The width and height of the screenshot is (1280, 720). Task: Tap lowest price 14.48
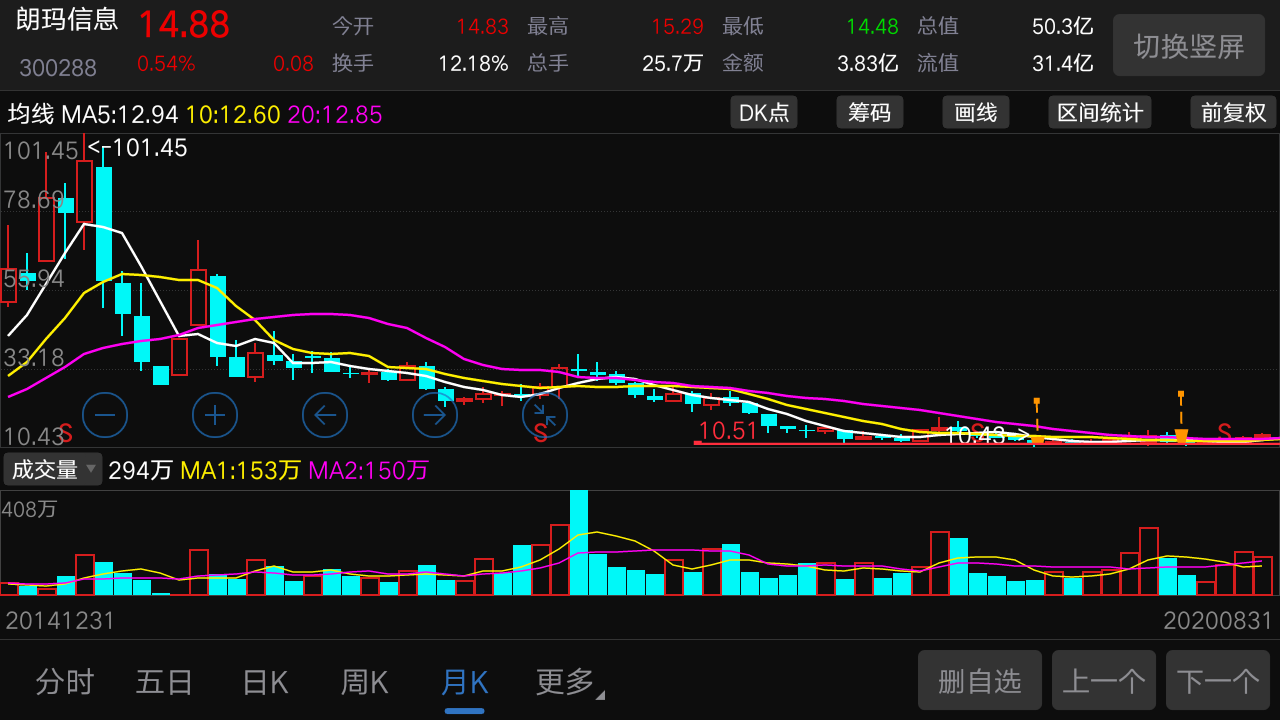(x=872, y=27)
